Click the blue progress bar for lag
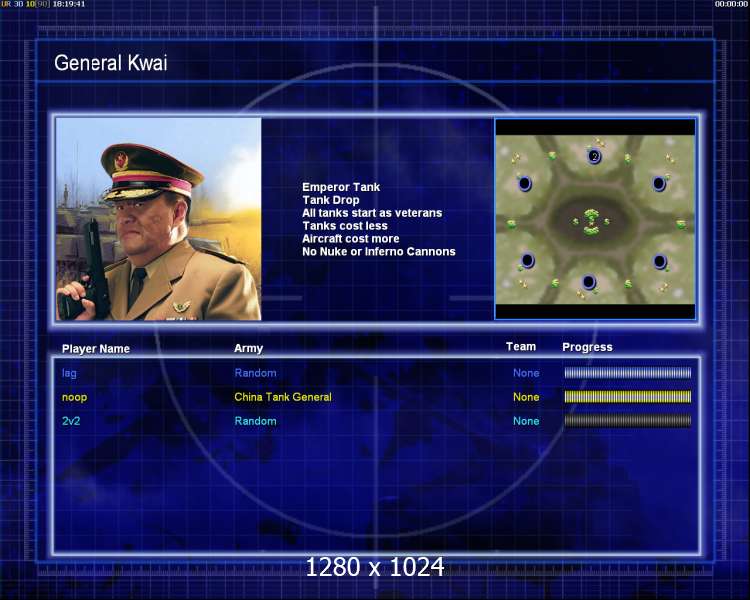Image resolution: width=750 pixels, height=600 pixels. click(x=628, y=373)
